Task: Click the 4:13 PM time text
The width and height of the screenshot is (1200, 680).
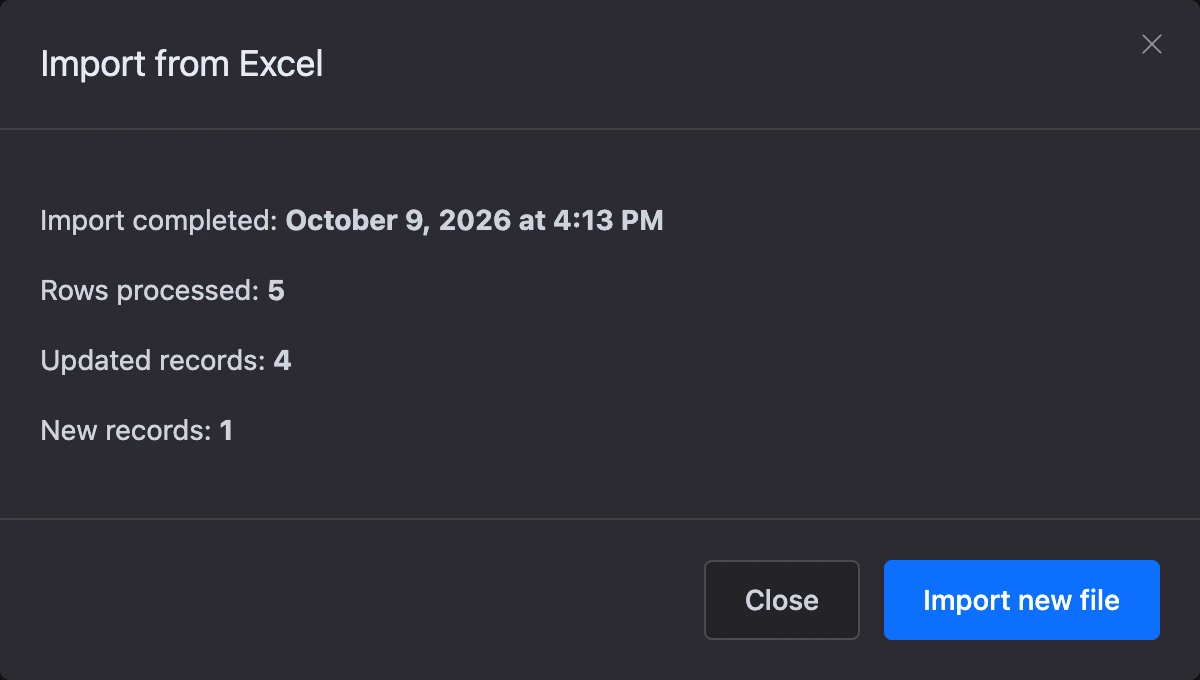Action: pyautogui.click(x=607, y=220)
